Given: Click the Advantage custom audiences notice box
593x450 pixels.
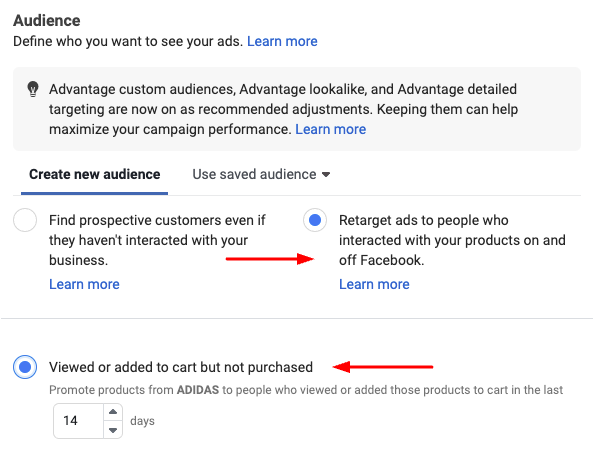Looking at the screenshot, I should [297, 109].
